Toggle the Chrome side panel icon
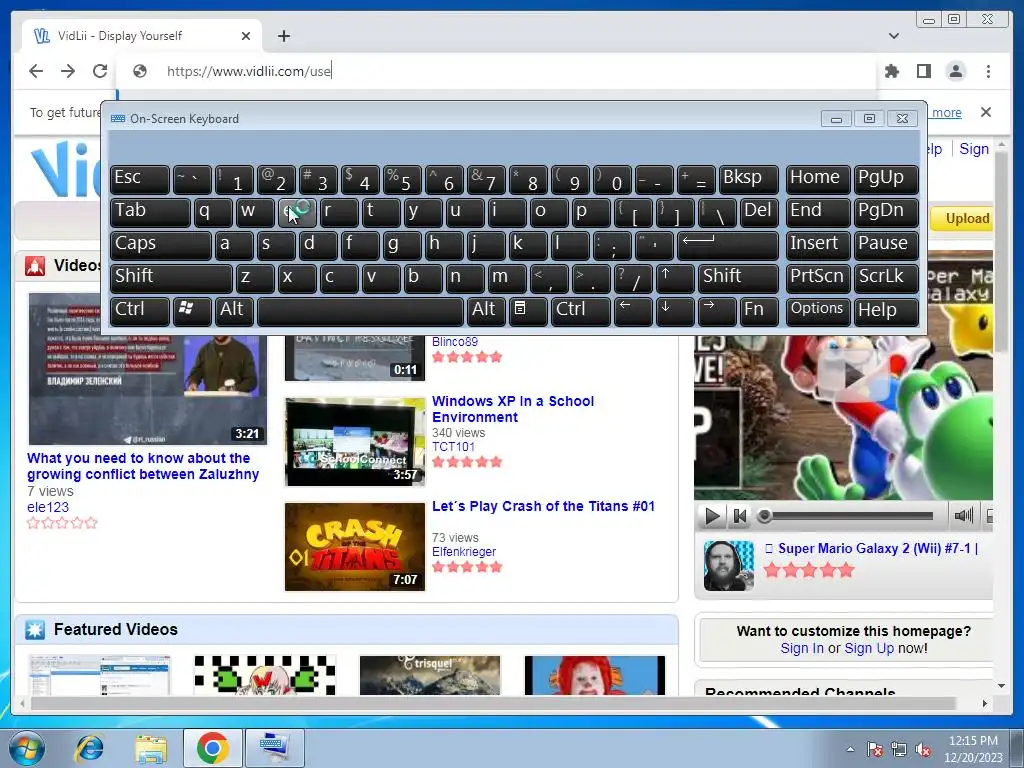 pyautogui.click(x=923, y=71)
